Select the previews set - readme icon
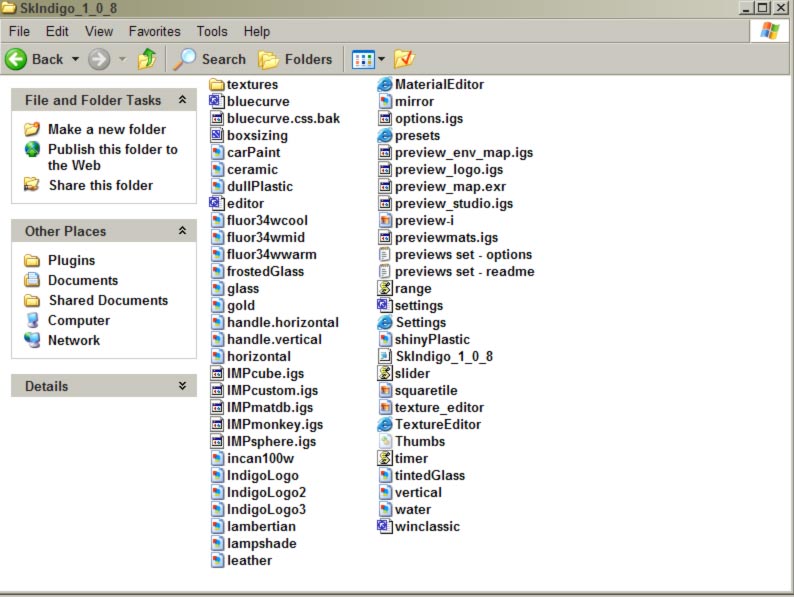Viewport: 794px width, 597px height. coord(385,271)
